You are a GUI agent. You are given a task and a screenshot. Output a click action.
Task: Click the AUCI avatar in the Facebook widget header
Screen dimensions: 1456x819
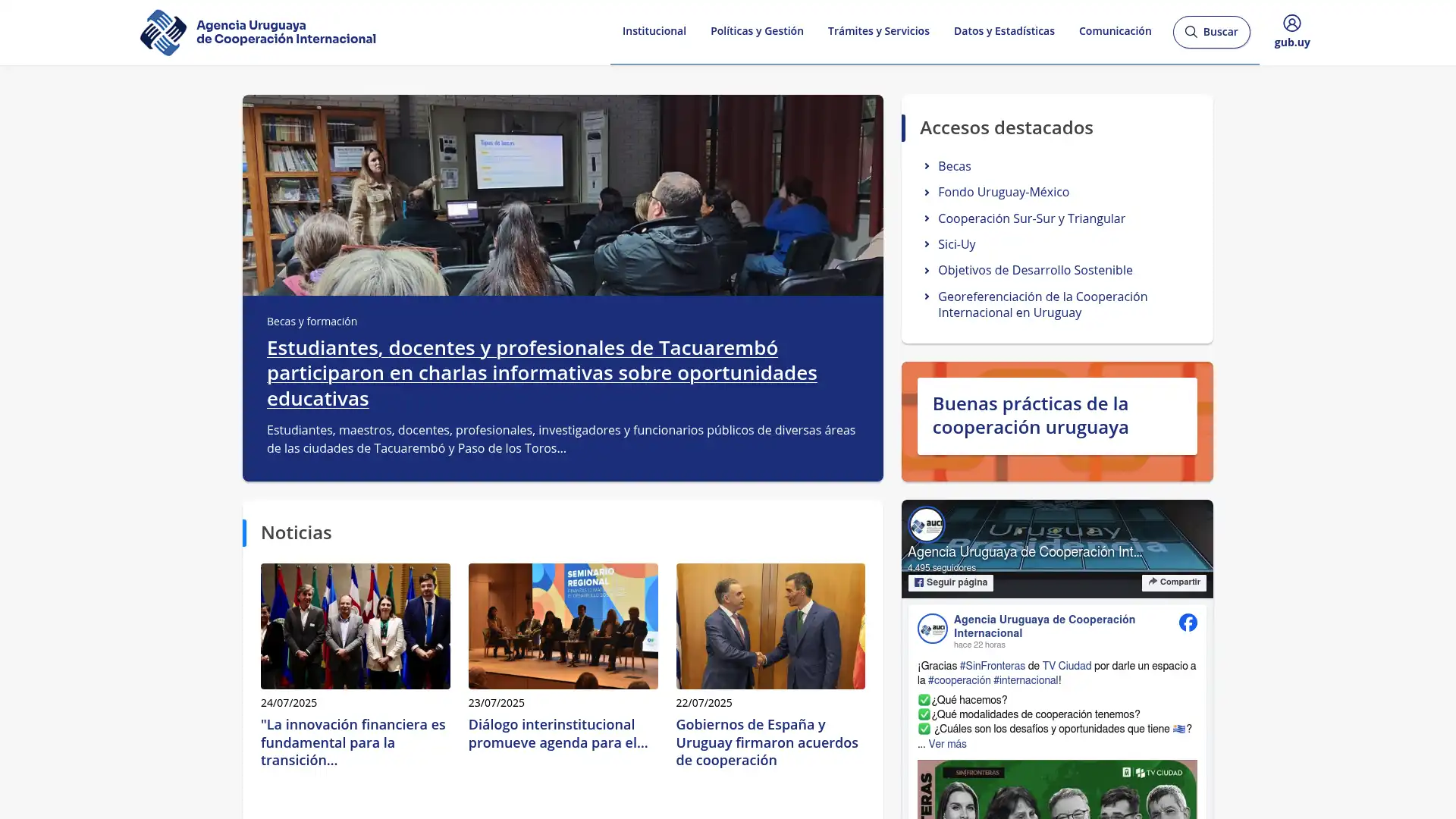coord(926,524)
